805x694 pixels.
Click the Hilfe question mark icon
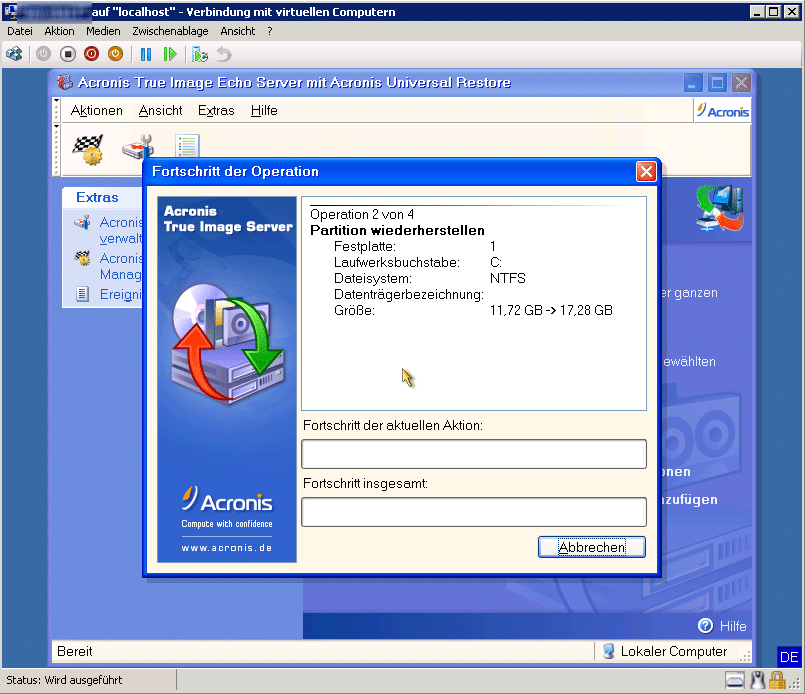coord(705,626)
